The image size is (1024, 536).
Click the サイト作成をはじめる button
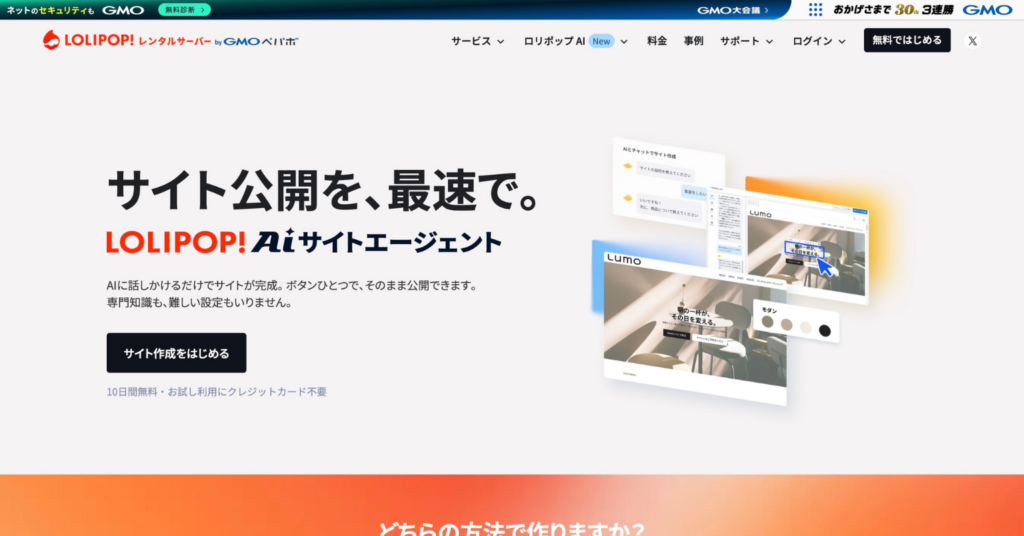click(x=176, y=353)
